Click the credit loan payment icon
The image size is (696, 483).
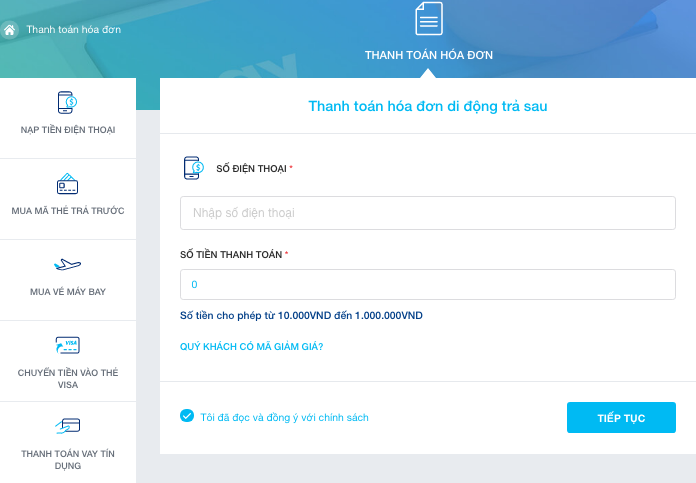tap(68, 426)
